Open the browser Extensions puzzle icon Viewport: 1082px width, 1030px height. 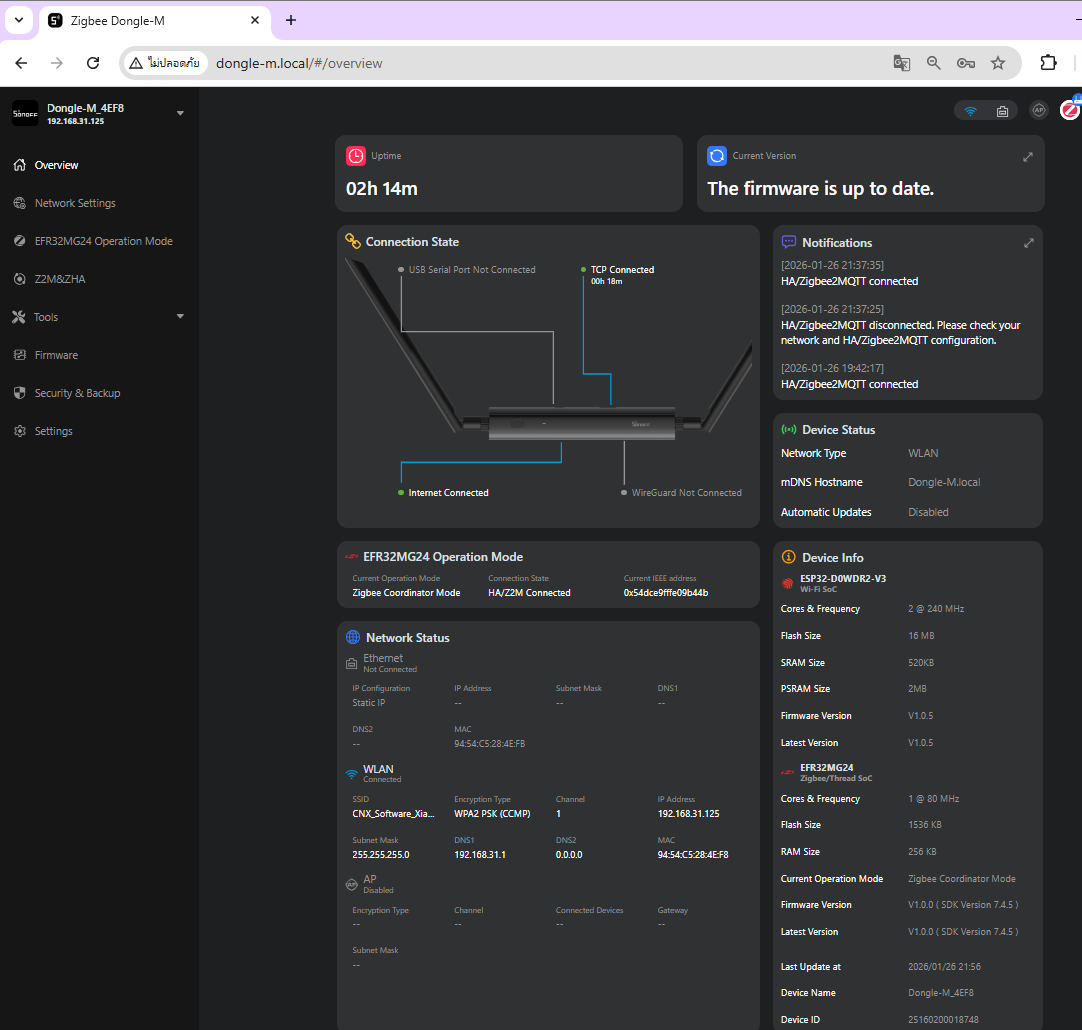click(1048, 63)
